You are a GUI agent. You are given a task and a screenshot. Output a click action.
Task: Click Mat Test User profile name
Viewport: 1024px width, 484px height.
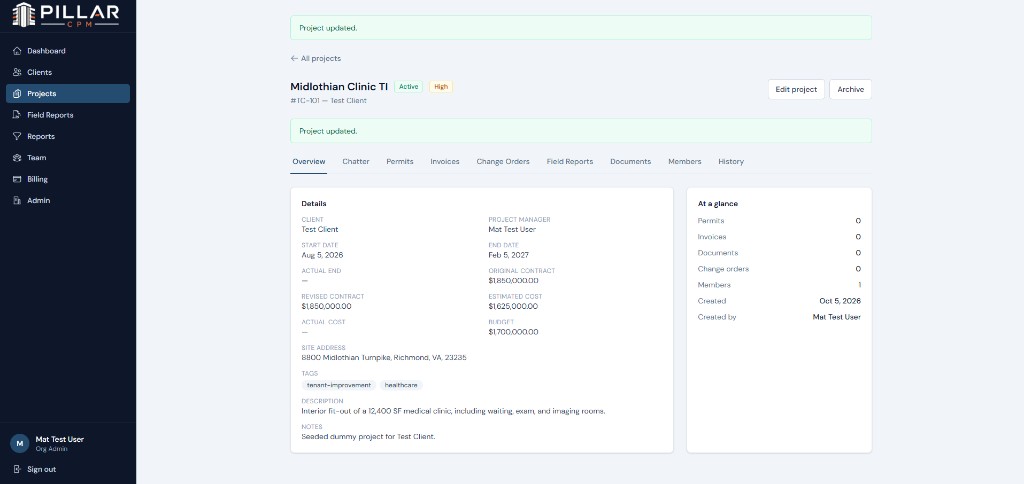click(x=59, y=440)
